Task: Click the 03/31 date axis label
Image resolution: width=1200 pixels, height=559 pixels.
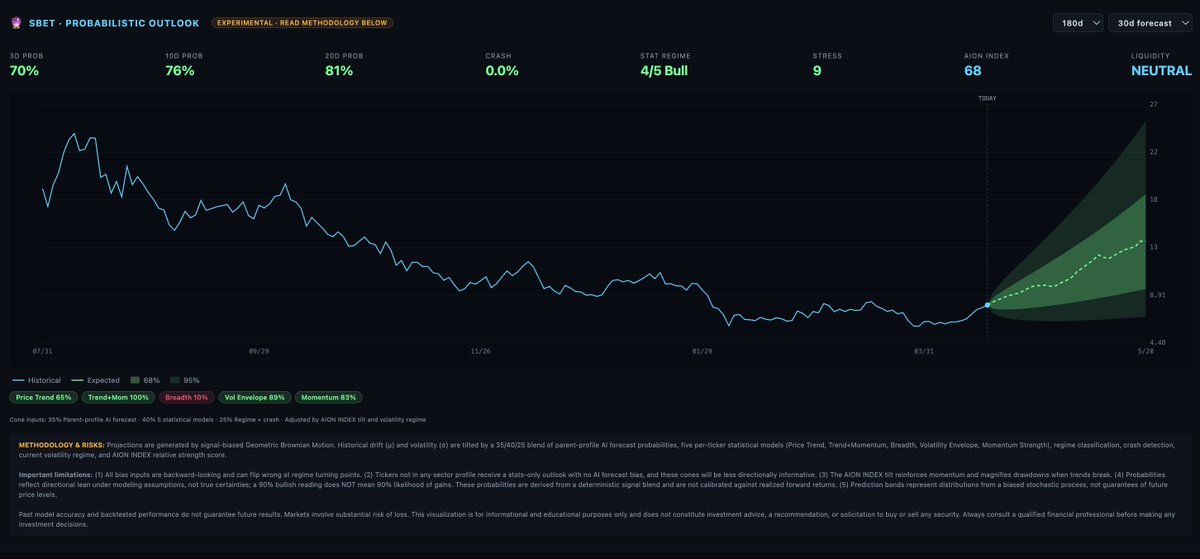Action: point(924,351)
